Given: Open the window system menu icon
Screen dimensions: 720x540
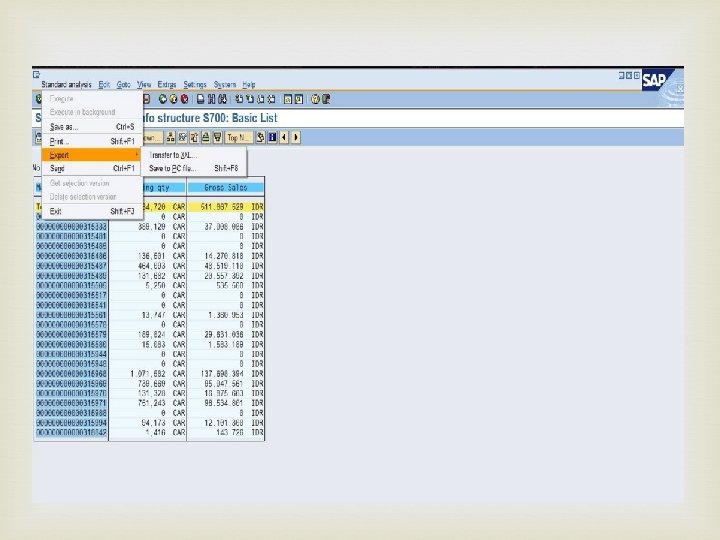Looking at the screenshot, I should [x=36, y=74].
